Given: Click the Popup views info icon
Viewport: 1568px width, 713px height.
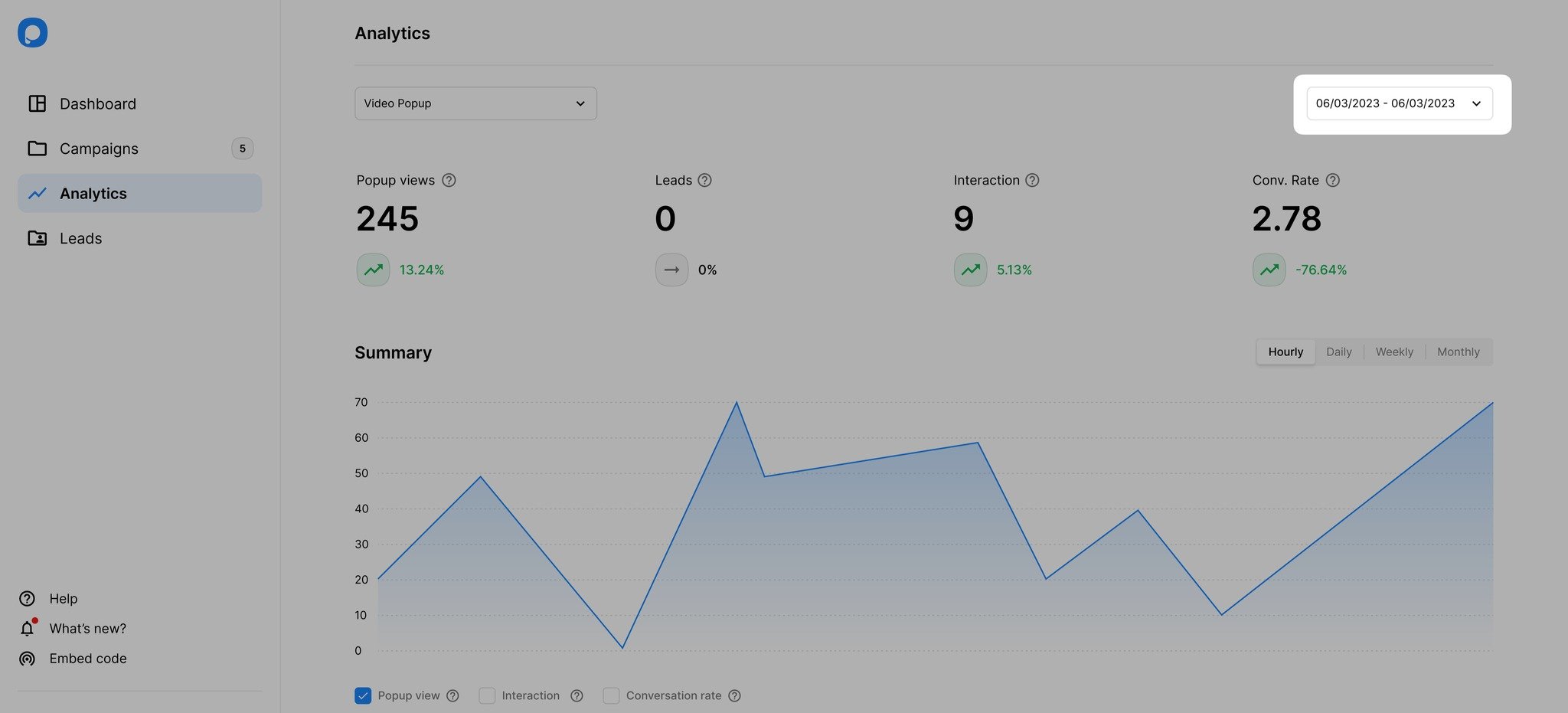Looking at the screenshot, I should click(449, 180).
